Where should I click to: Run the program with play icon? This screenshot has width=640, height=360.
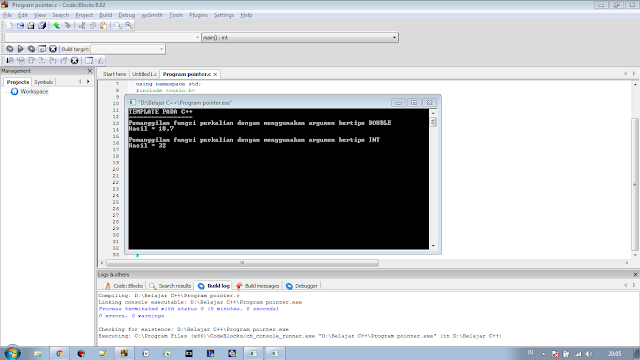[20, 49]
